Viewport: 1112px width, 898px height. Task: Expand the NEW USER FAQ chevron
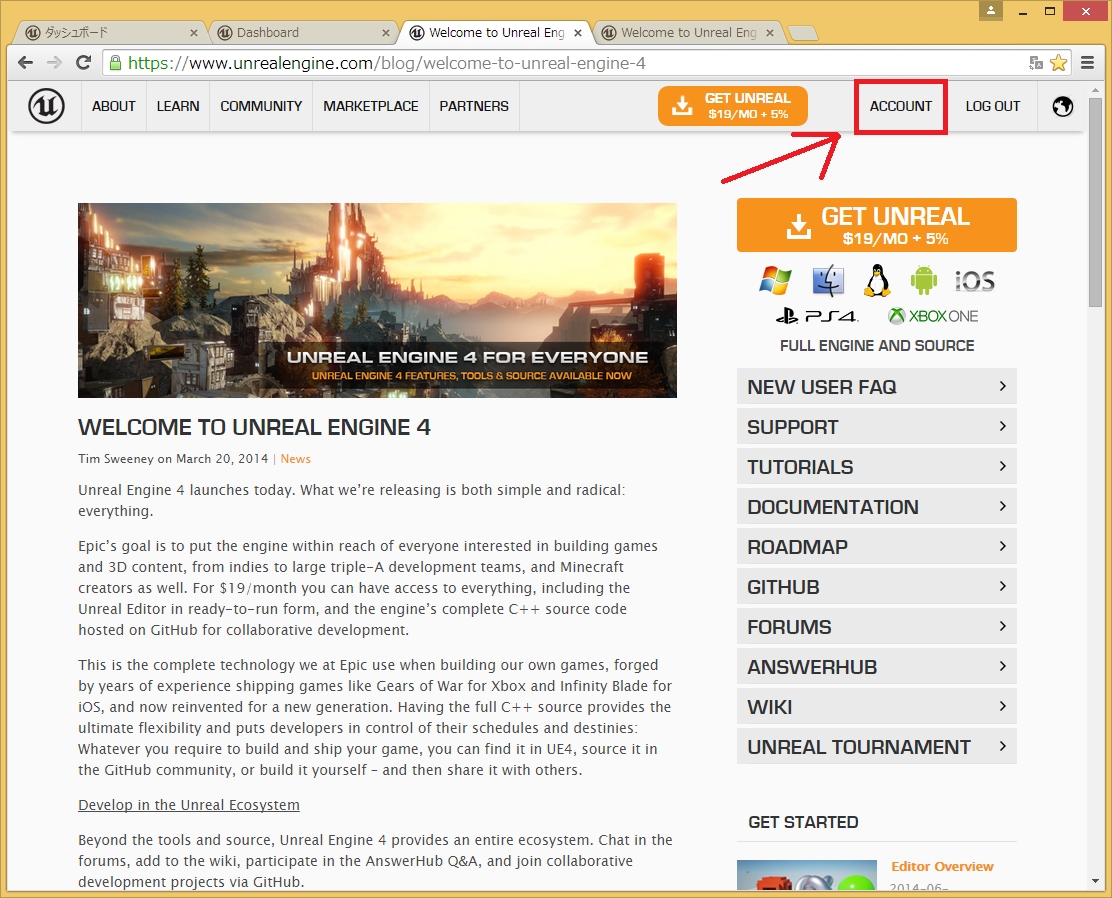1003,386
